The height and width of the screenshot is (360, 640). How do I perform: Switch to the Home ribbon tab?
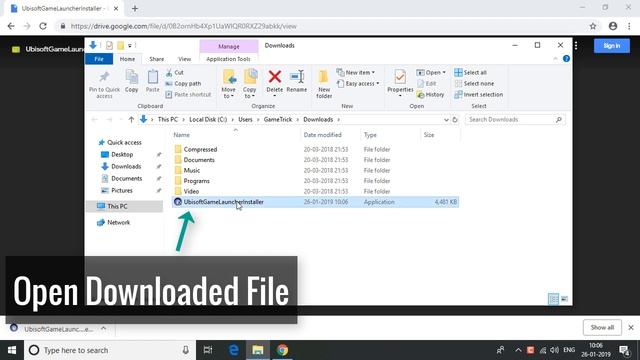(127, 59)
